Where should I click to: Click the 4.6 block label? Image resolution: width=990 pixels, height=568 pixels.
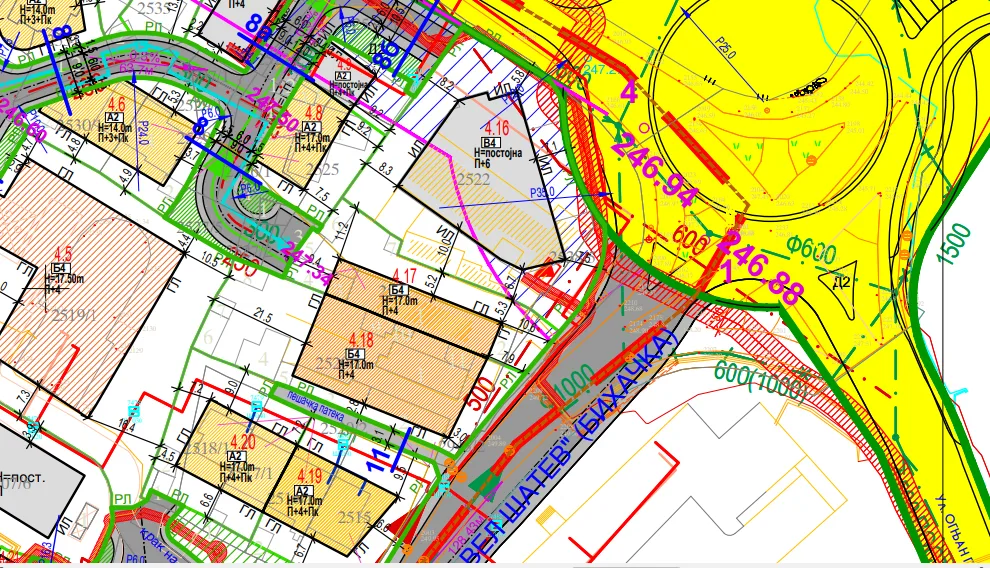point(117,104)
